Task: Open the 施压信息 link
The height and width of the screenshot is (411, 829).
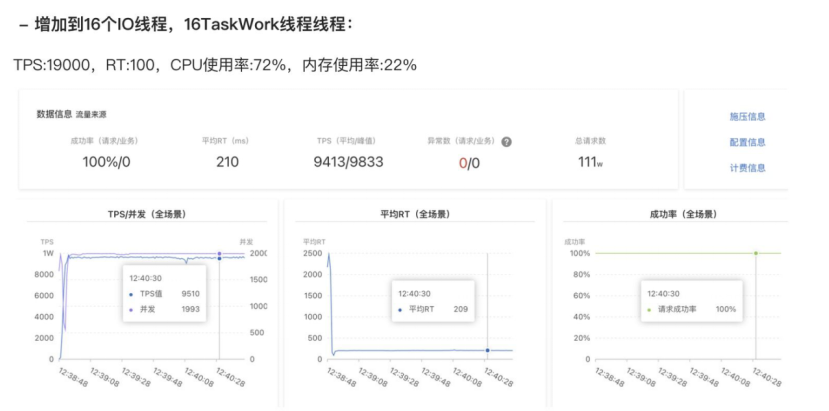Action: coord(748,116)
